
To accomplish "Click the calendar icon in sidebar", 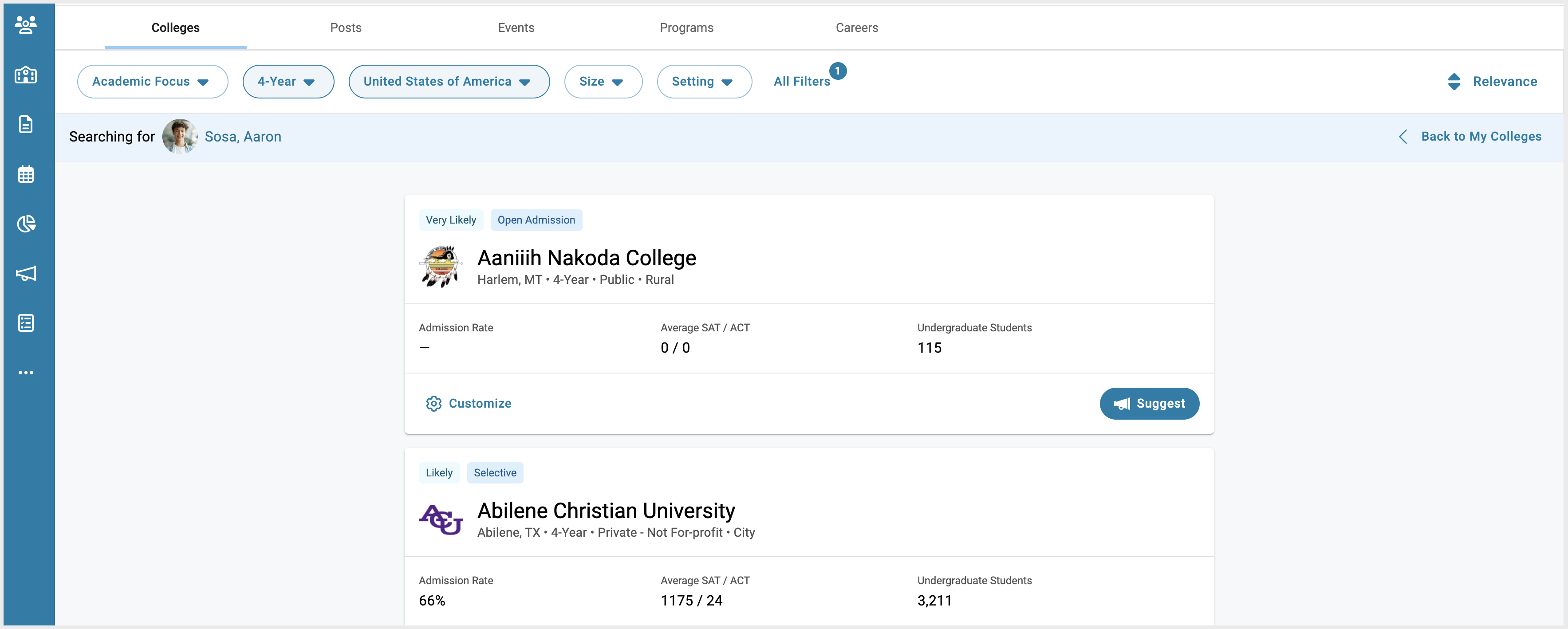I will (x=27, y=173).
